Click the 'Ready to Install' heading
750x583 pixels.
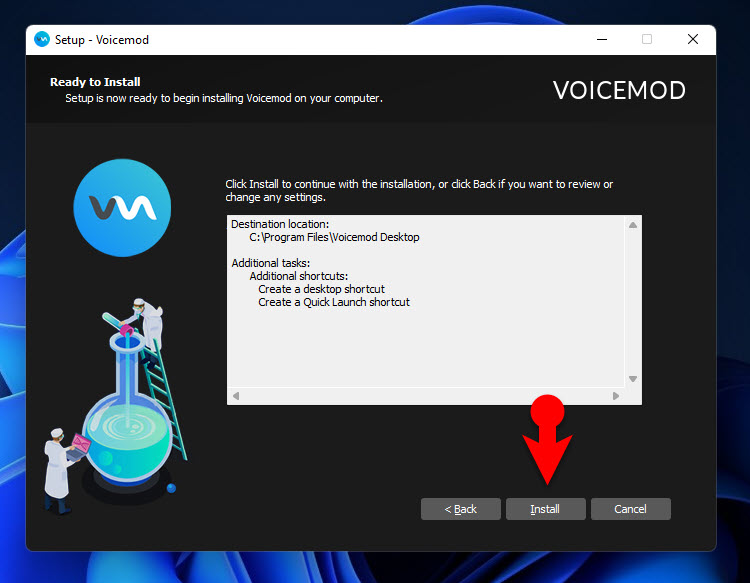point(95,82)
